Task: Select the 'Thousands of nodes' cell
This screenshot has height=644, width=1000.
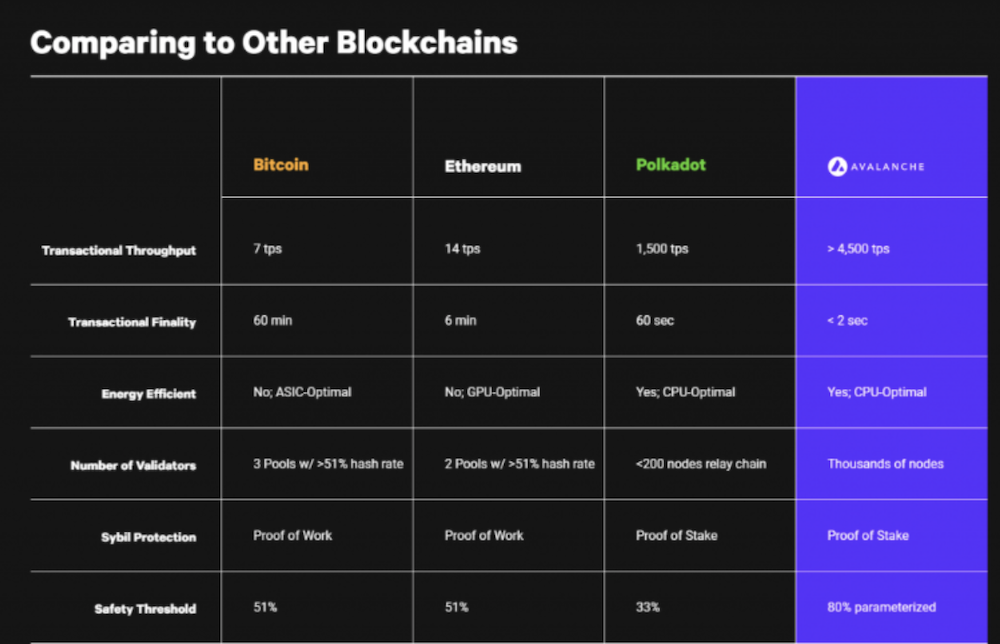Action: [x=885, y=464]
